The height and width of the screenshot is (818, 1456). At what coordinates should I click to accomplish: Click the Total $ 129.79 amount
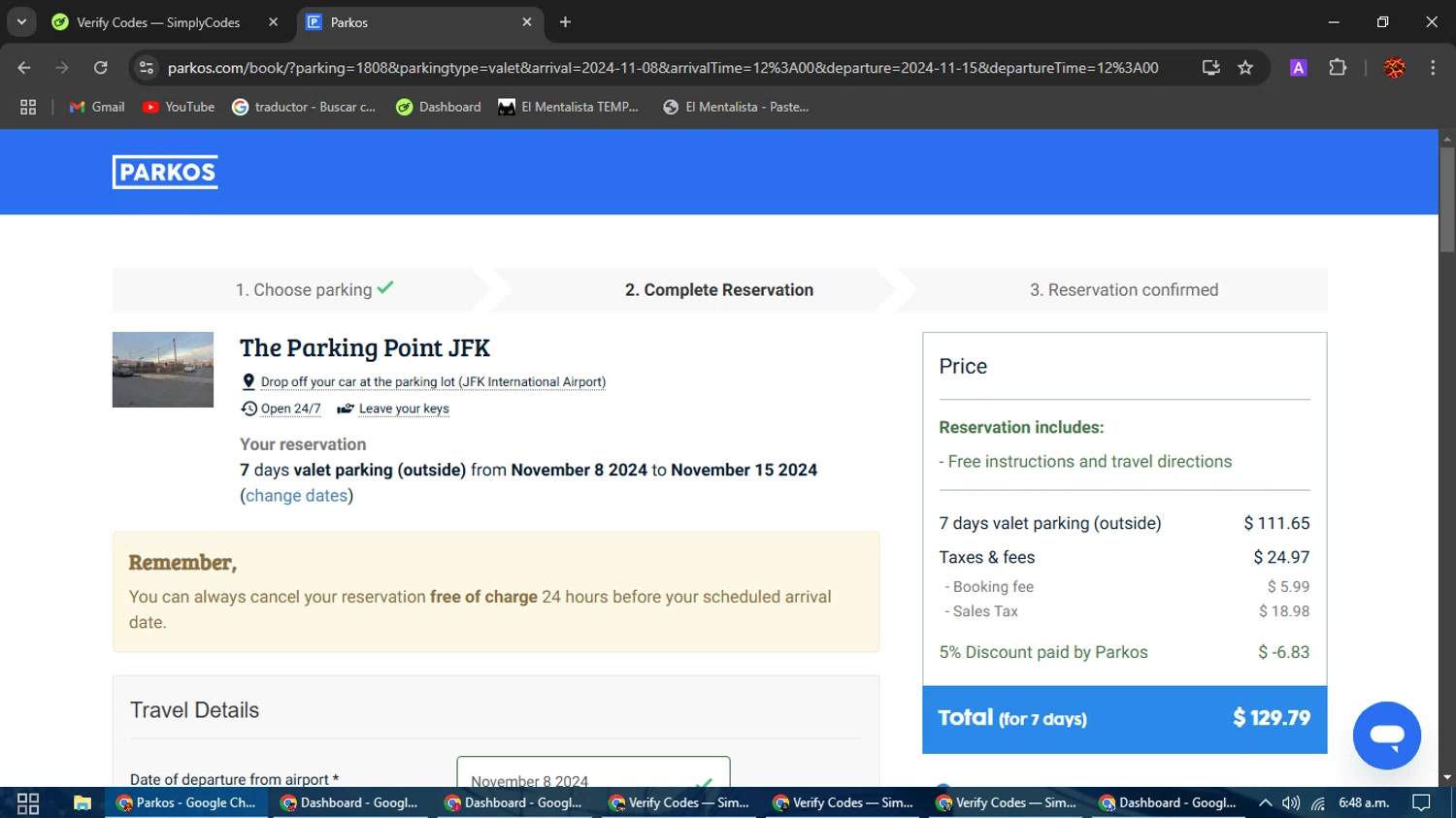click(1272, 718)
